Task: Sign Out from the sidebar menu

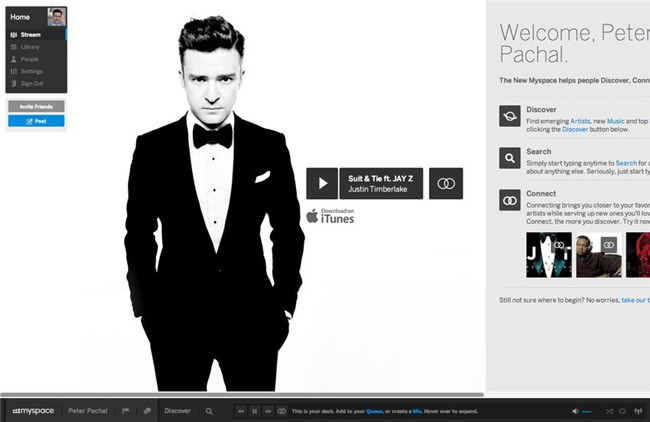Action: click(32, 83)
